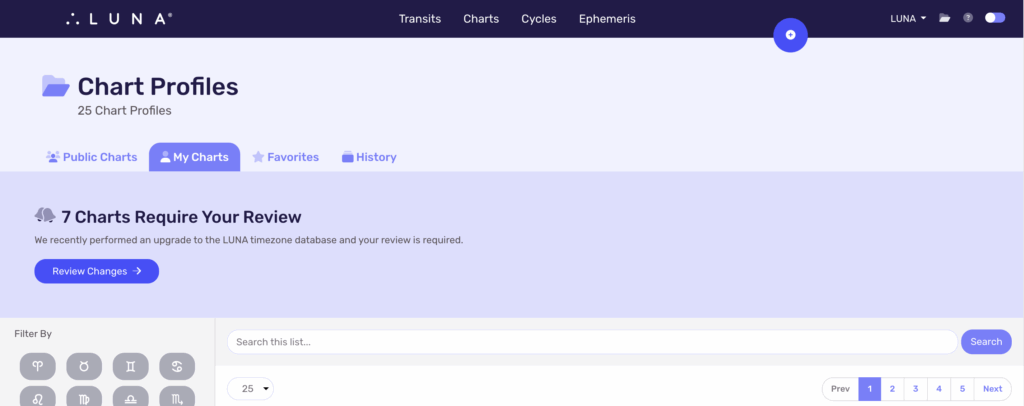Viewport: 1024px width, 406px height.
Task: Open the 25 per page dropdown
Action: pos(250,389)
